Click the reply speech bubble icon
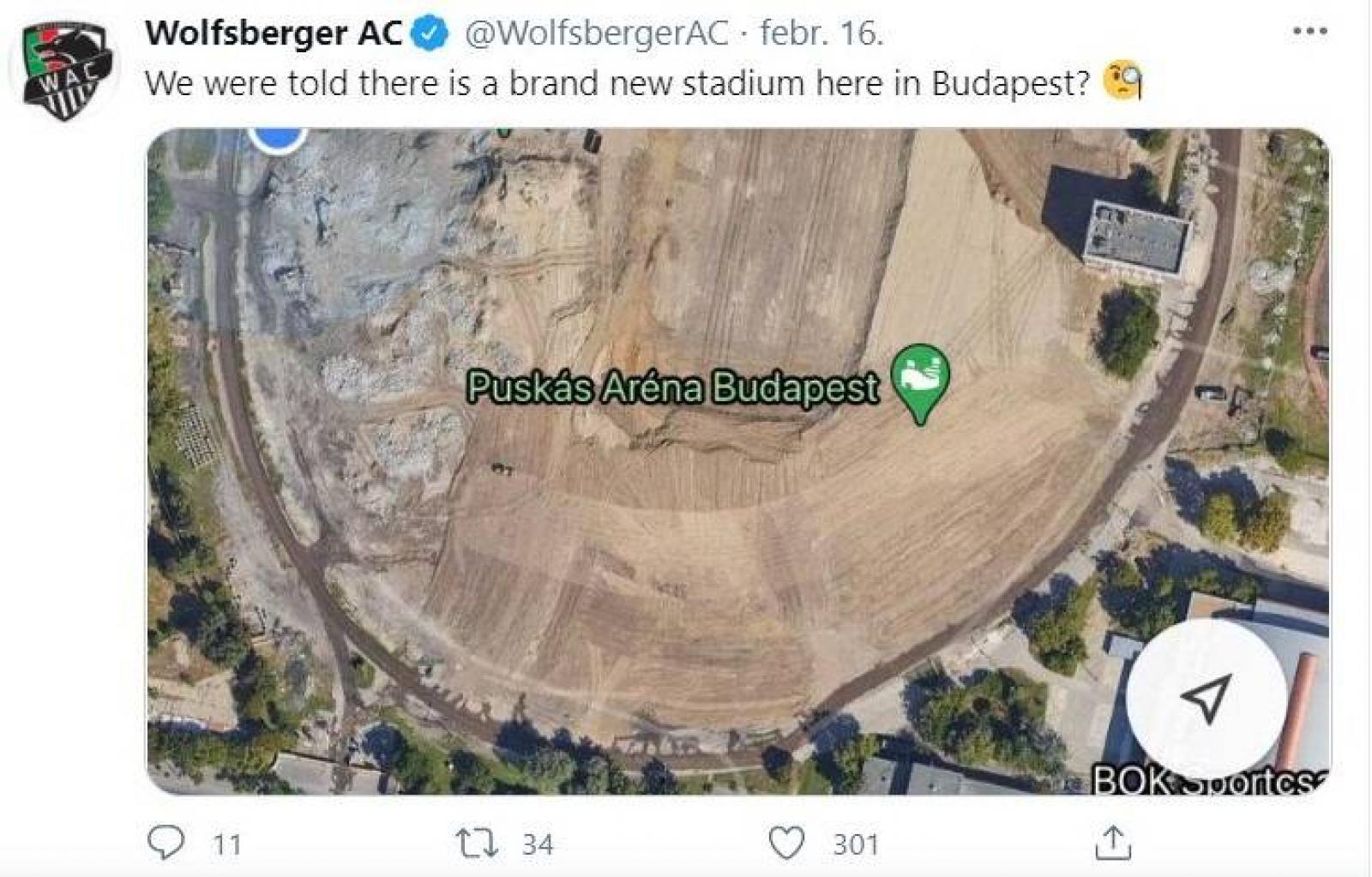Screen dimensions: 1372x877 [166, 843]
